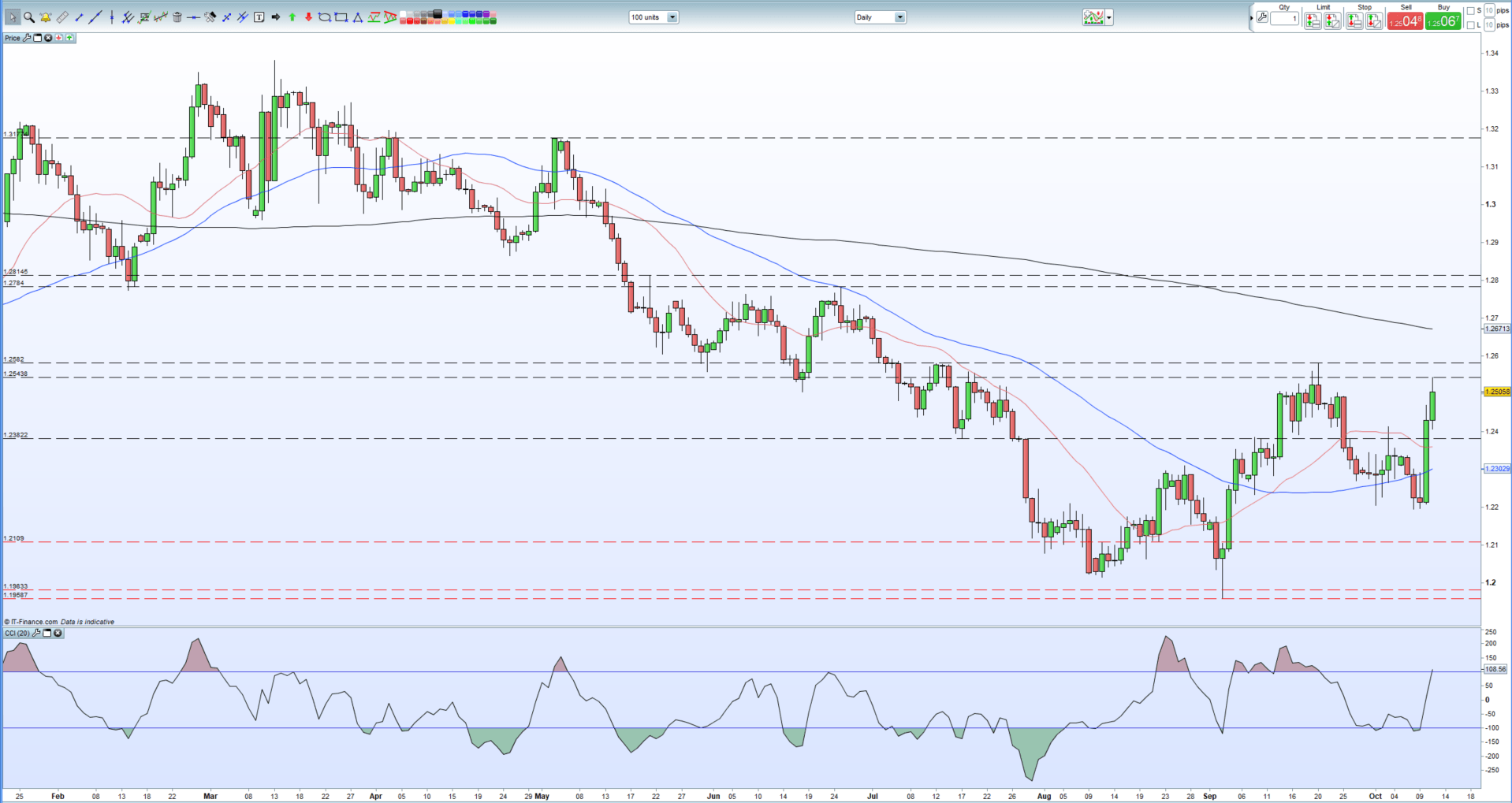This screenshot has height=803, width=1512.
Task: Open Price panel wrench settings
Action: click(26, 38)
